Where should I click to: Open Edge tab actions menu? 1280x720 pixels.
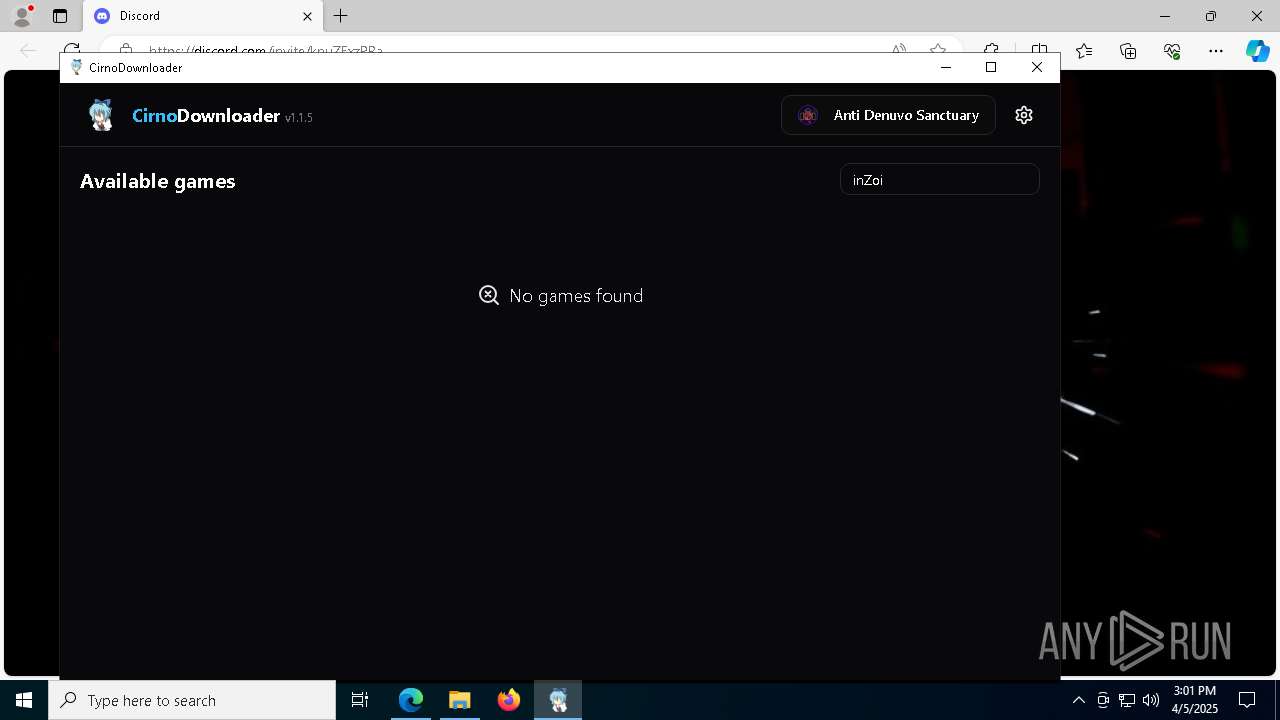[60, 16]
